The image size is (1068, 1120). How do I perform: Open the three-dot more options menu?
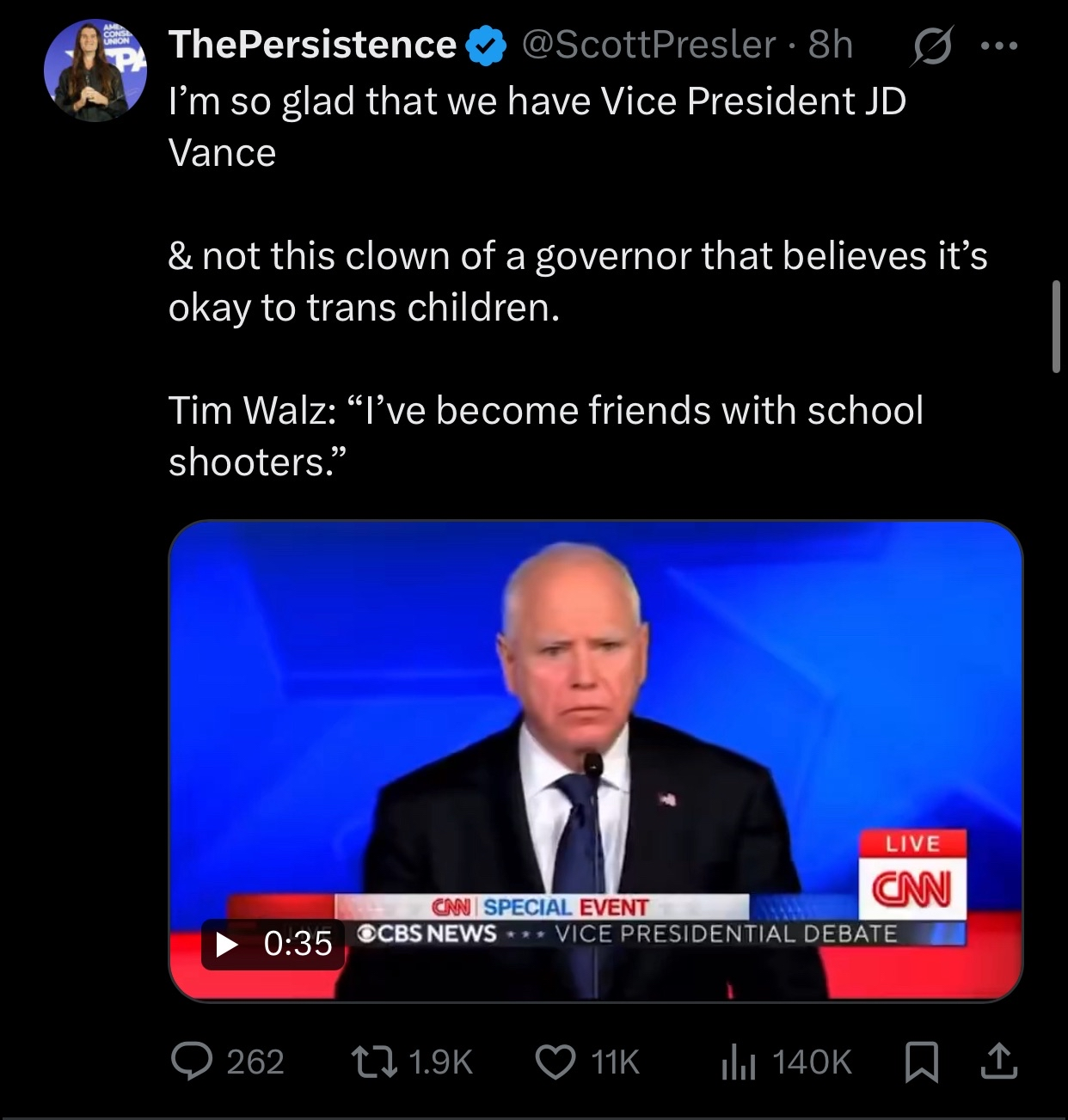coord(1000,46)
